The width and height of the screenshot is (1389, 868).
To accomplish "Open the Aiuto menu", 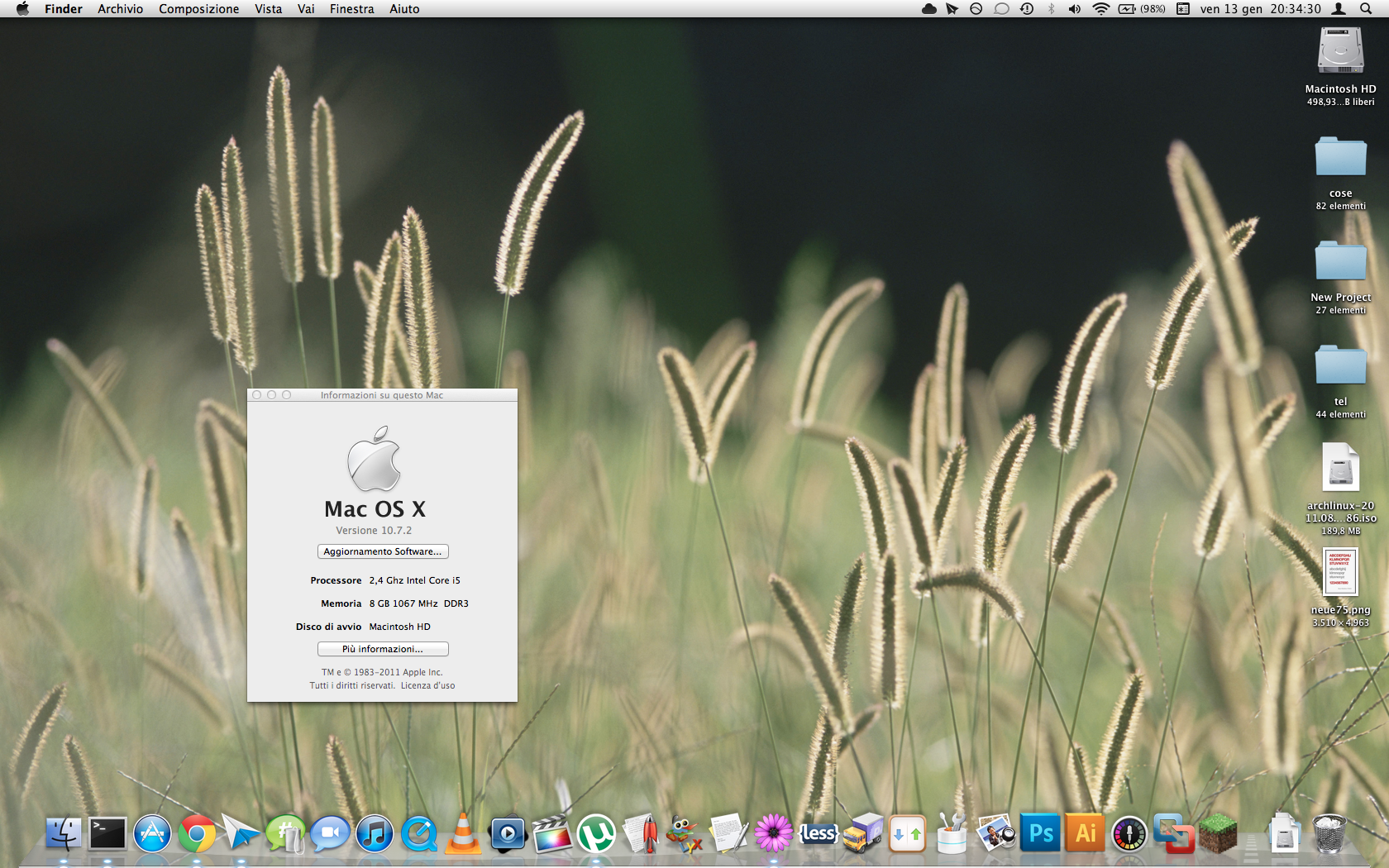I will coord(404,8).
